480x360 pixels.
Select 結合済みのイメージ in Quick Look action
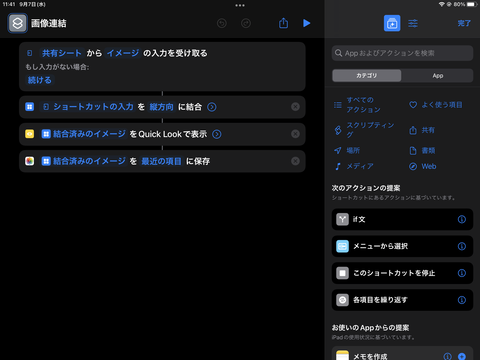click(x=84, y=134)
